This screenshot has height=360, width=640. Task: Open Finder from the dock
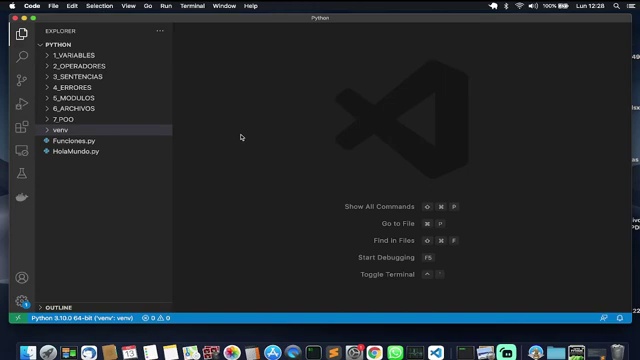point(28,352)
